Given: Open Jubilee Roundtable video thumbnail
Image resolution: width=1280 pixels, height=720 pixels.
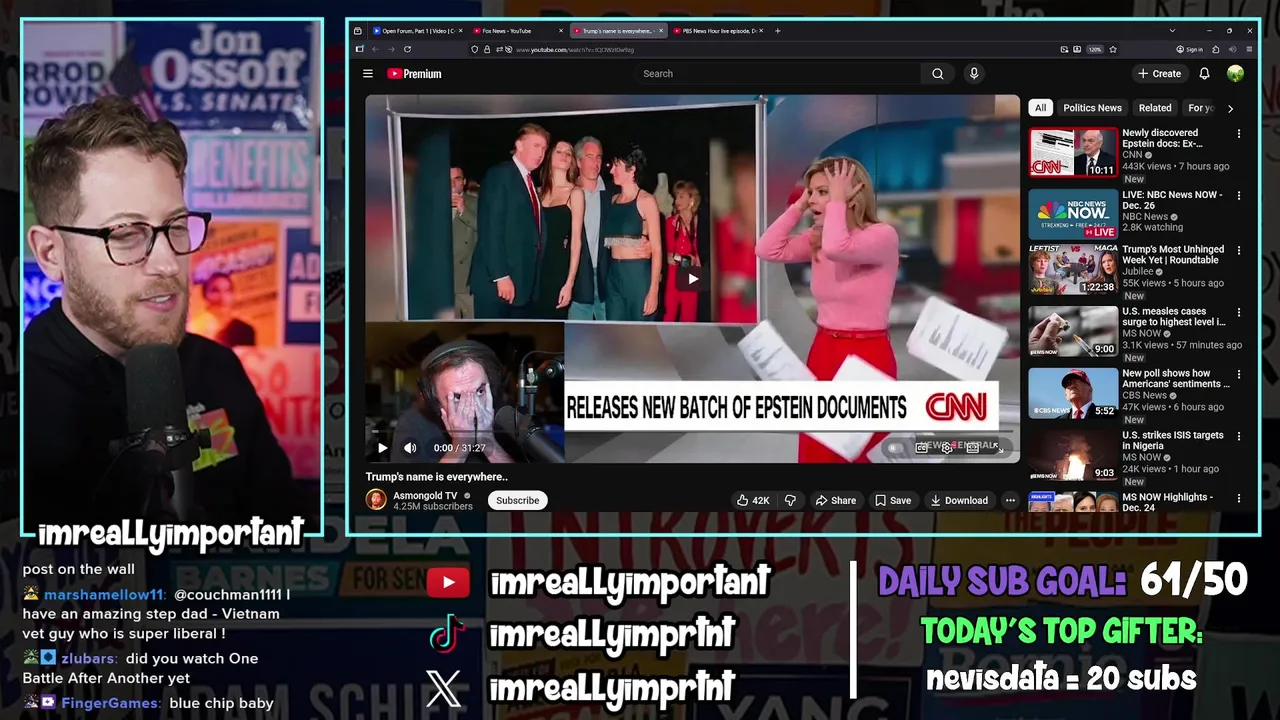Looking at the screenshot, I should coord(1073,270).
